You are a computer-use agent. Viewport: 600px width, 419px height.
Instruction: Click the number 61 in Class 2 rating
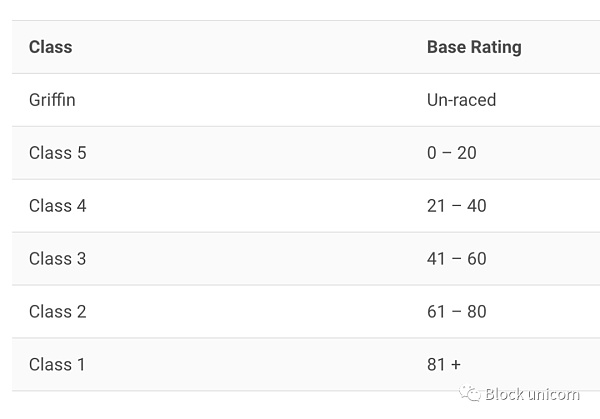(x=436, y=312)
